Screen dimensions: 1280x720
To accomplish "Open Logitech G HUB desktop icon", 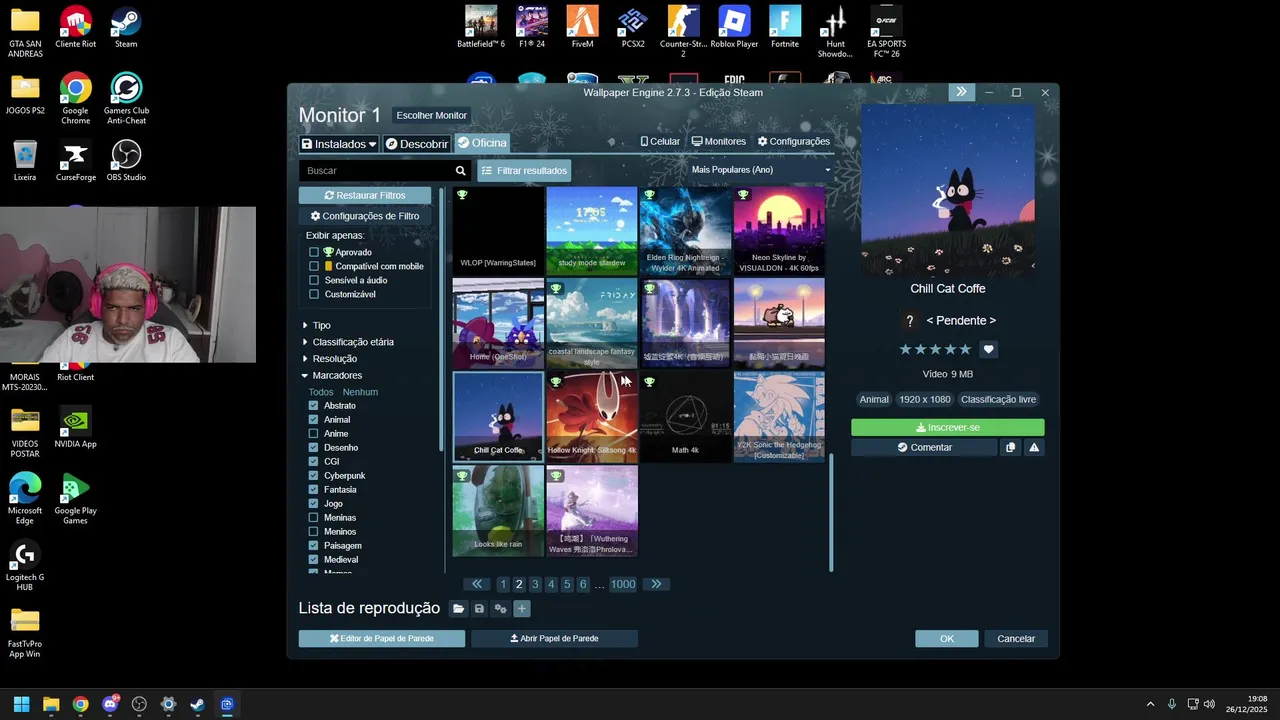I will (25, 565).
